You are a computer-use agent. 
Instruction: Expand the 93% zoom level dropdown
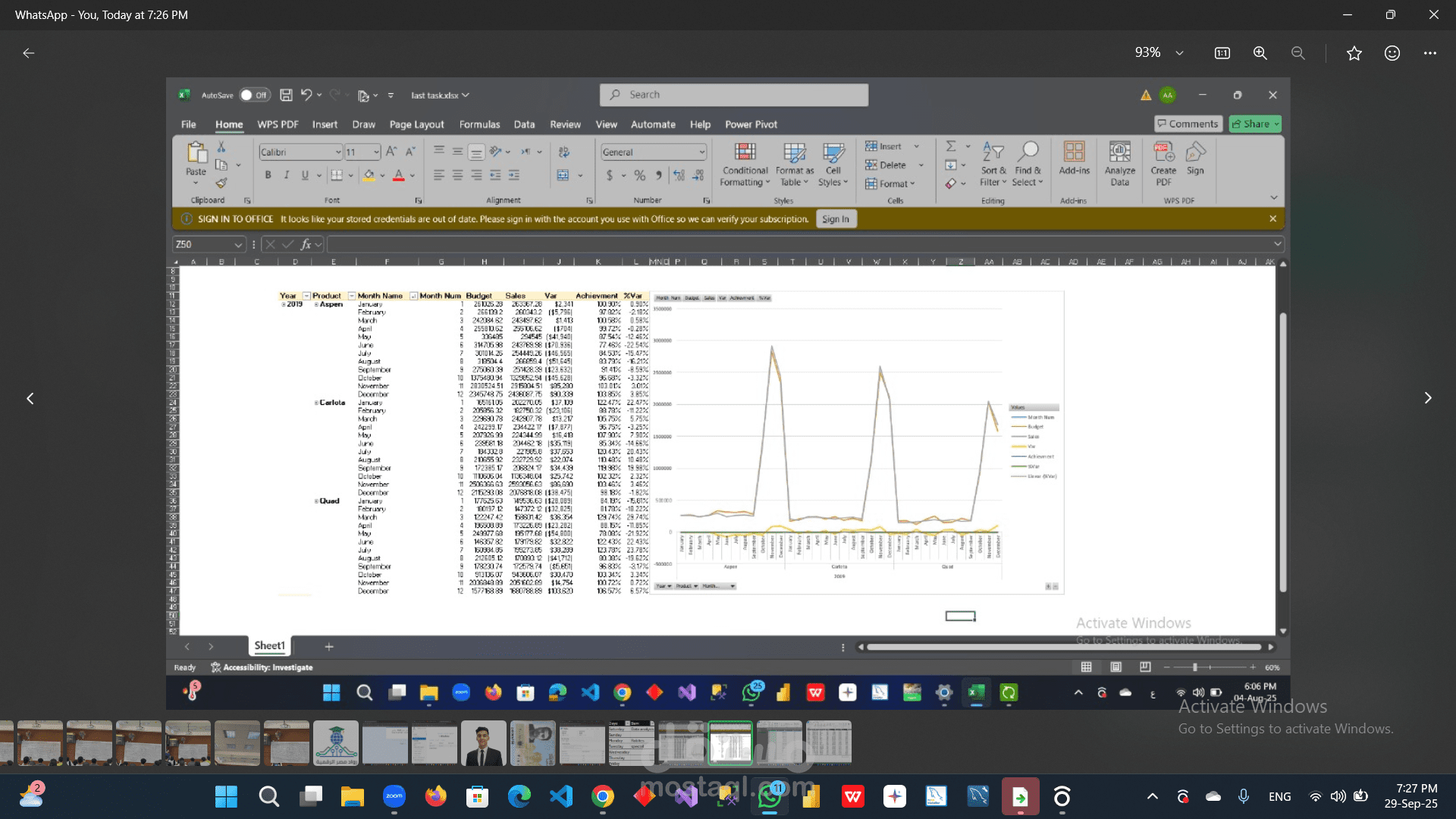tap(1179, 53)
